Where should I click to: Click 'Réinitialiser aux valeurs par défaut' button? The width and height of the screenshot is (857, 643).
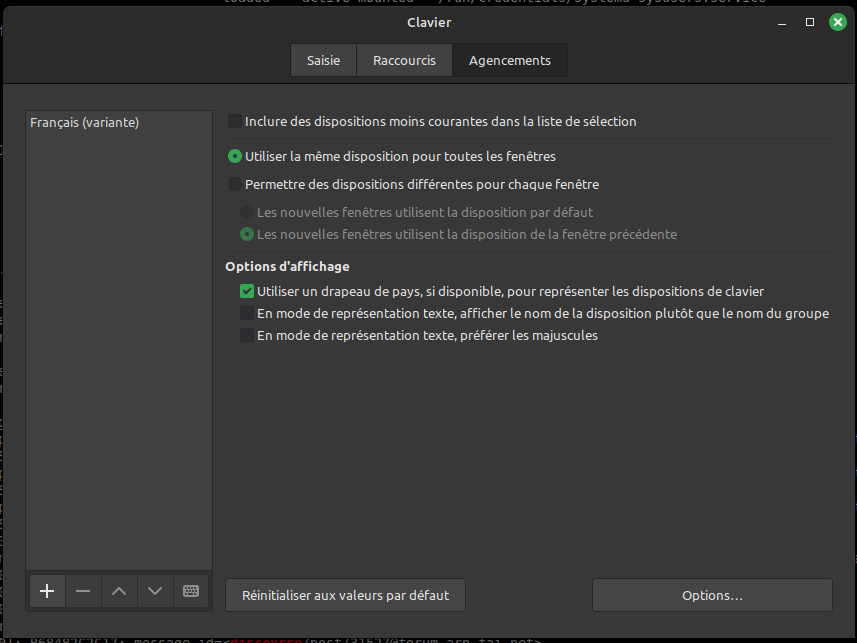(345, 595)
